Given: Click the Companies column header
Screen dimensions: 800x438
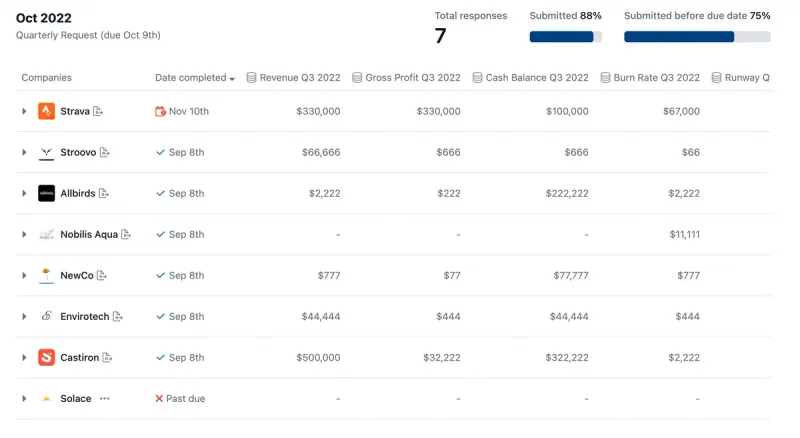Looking at the screenshot, I should (x=46, y=78).
